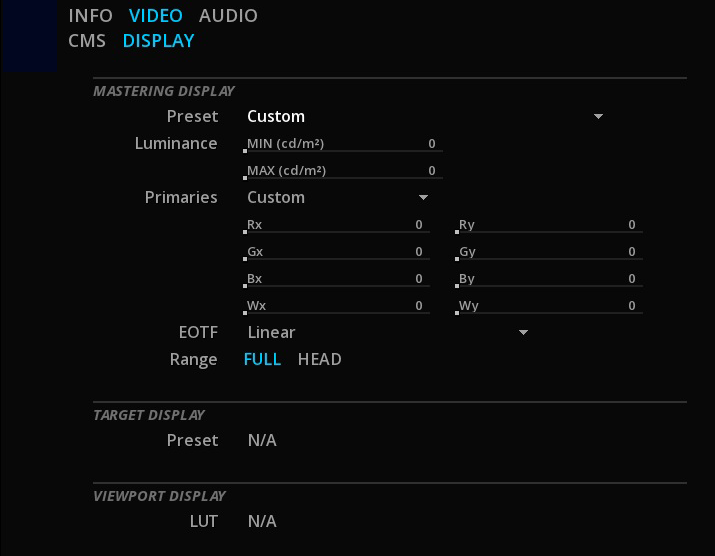Select the DISPLAY sub-tab
715x556 pixels.
tap(158, 41)
